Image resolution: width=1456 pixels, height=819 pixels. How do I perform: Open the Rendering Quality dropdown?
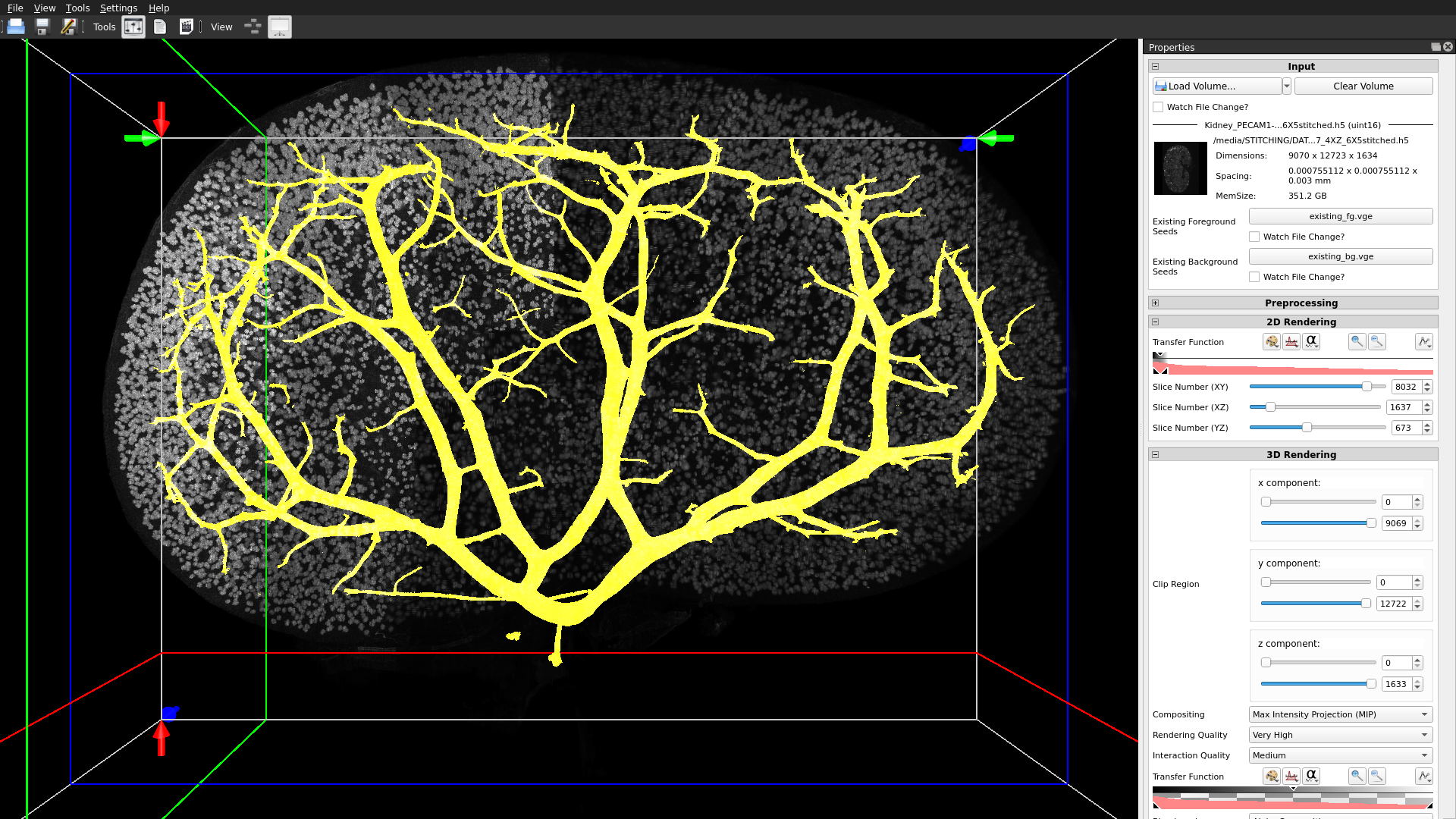1340,735
